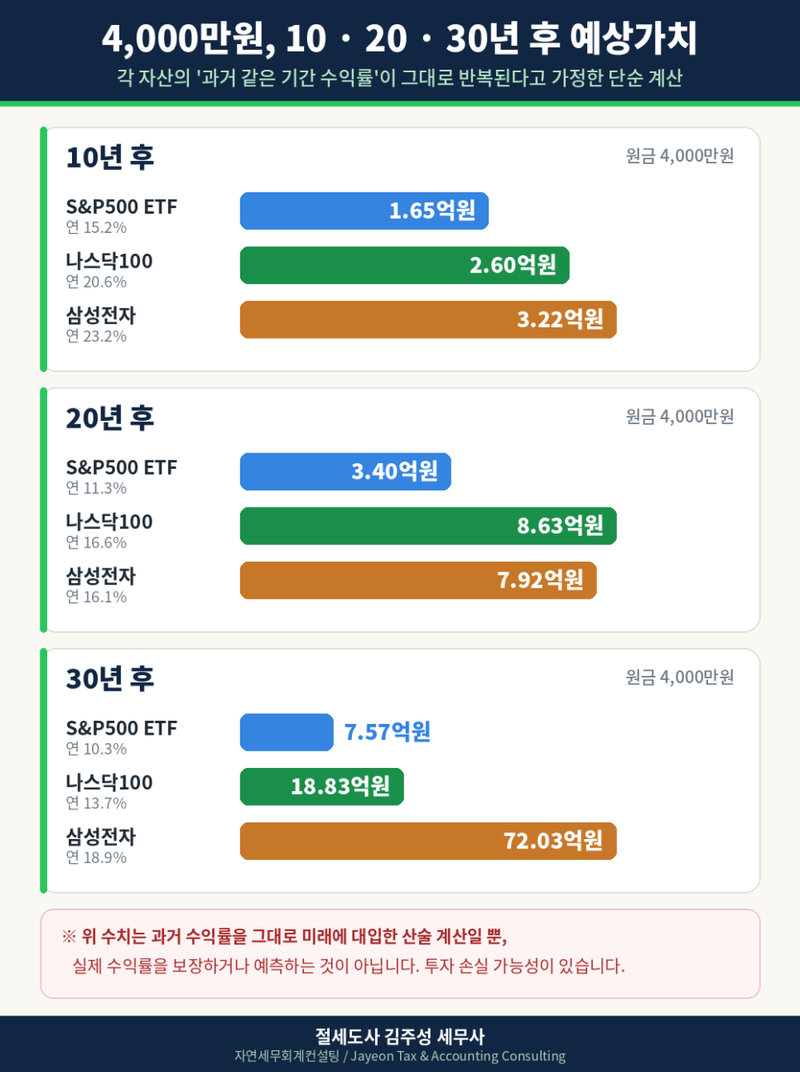Select the 18.83억원 green bar
The width and height of the screenshot is (800, 1072).
coord(321,786)
